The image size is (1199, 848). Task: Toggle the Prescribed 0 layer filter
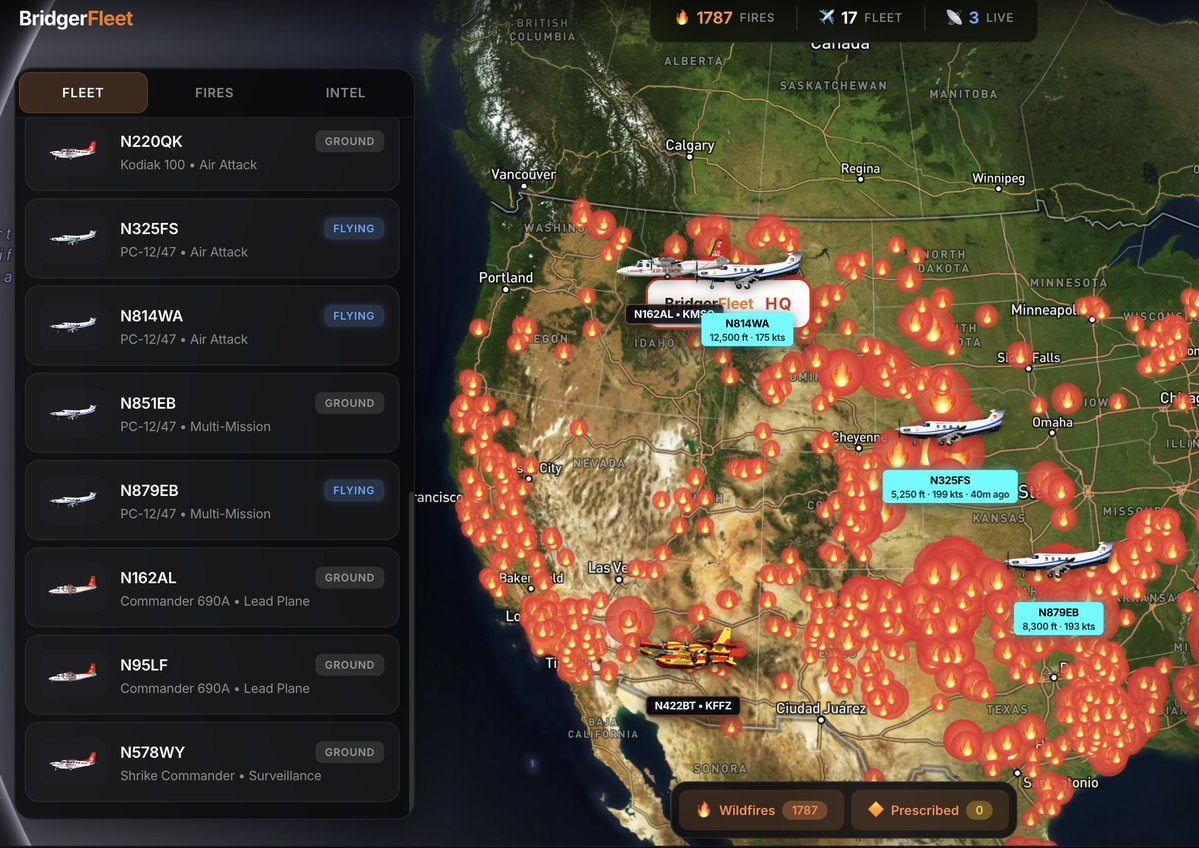click(x=928, y=810)
